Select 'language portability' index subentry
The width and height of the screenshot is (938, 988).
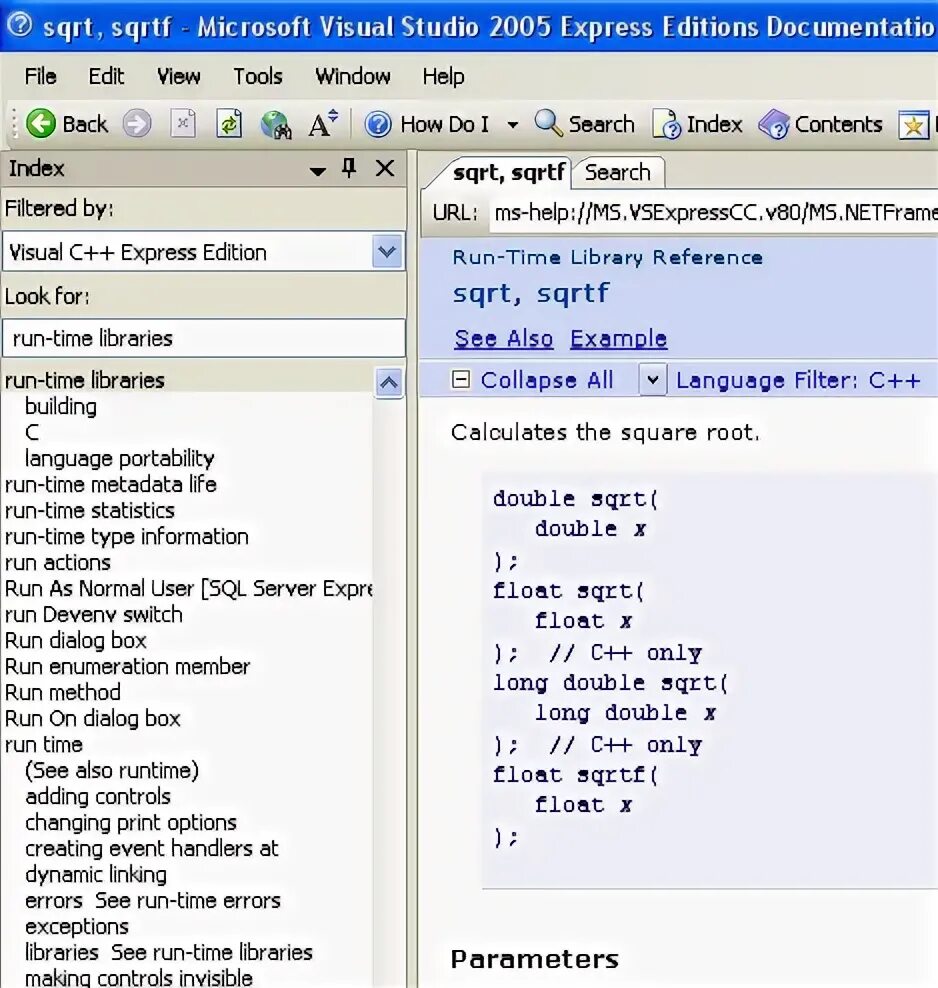pos(120,458)
